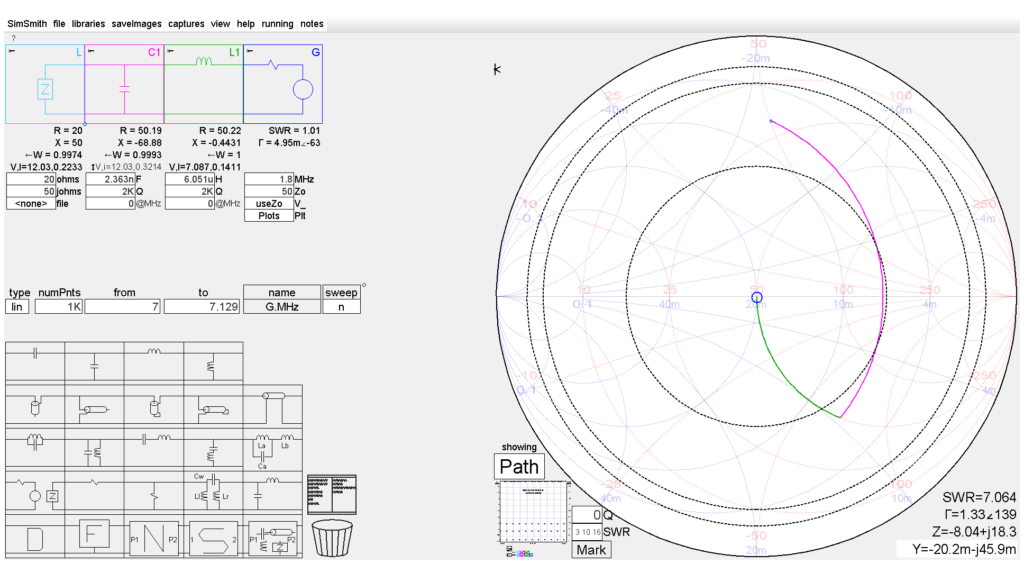Select the shunt inductor component
Viewport: 1024px width, 564px height.
[213, 363]
